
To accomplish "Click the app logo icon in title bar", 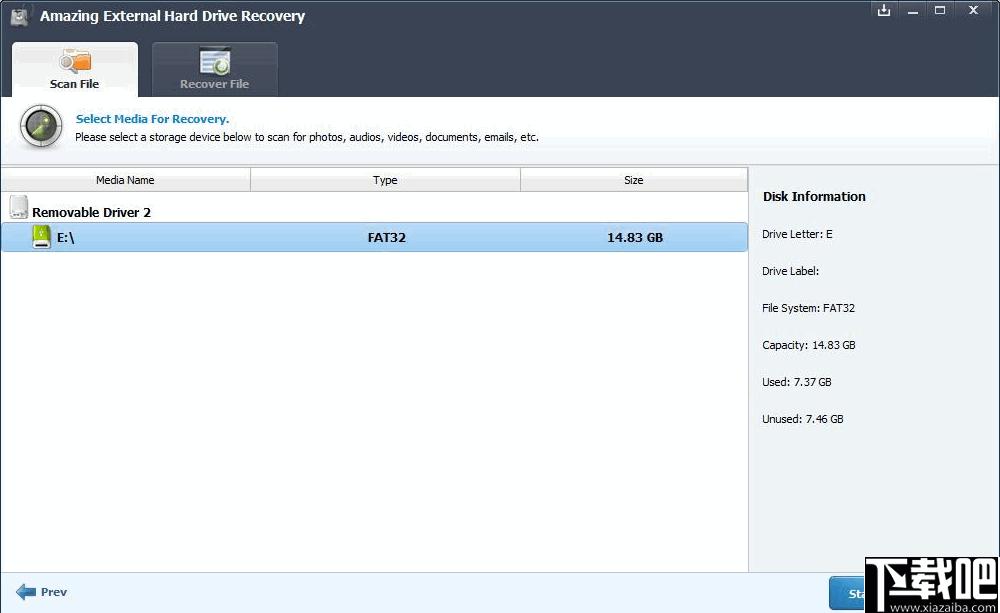I will [20, 17].
